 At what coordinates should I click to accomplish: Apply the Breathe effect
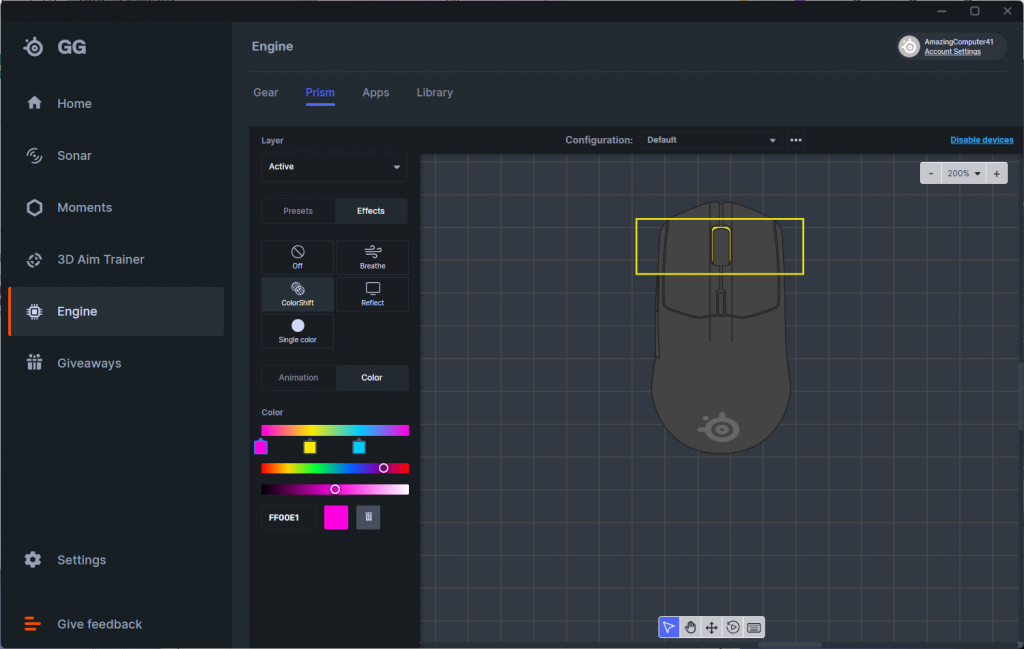click(372, 257)
